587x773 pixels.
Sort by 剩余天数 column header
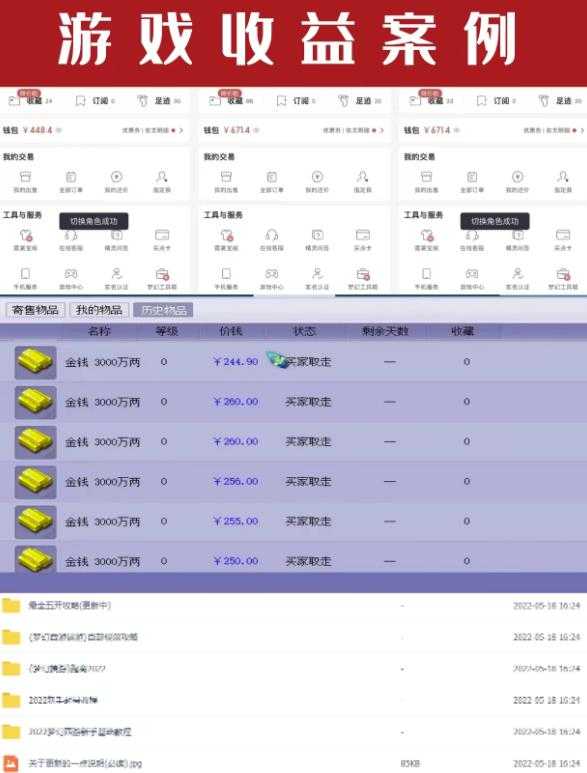[x=385, y=331]
